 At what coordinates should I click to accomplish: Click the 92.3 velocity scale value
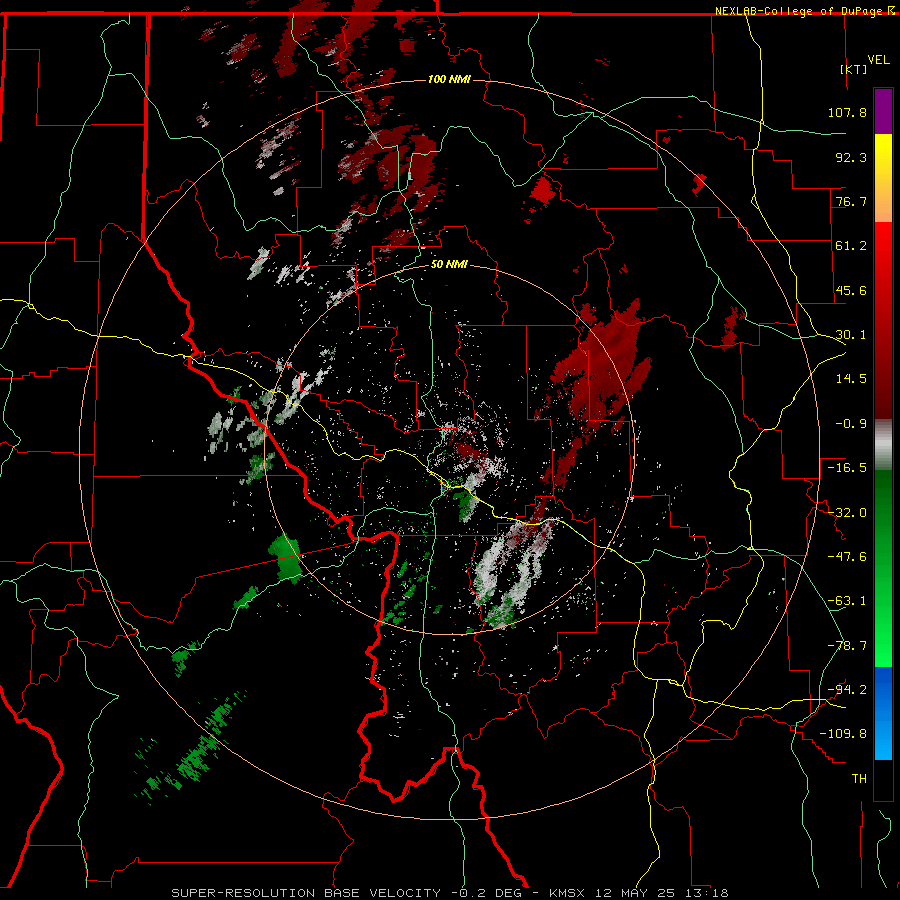click(x=851, y=157)
